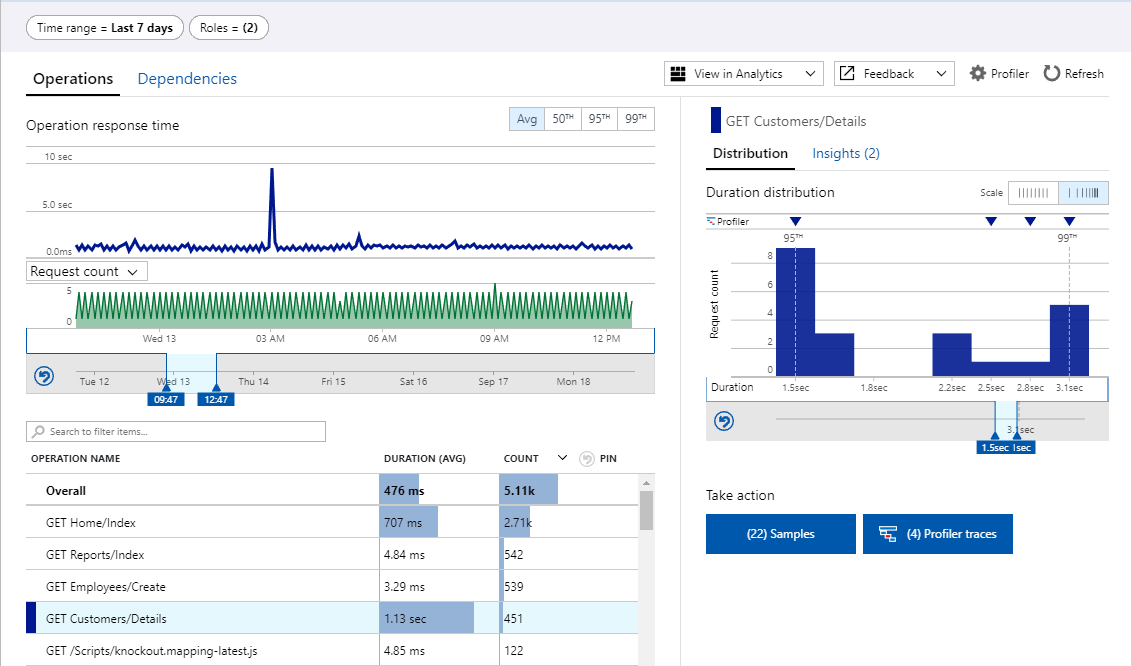Select the GET Home/Index operation
This screenshot has width=1131, height=666.
(332, 522)
